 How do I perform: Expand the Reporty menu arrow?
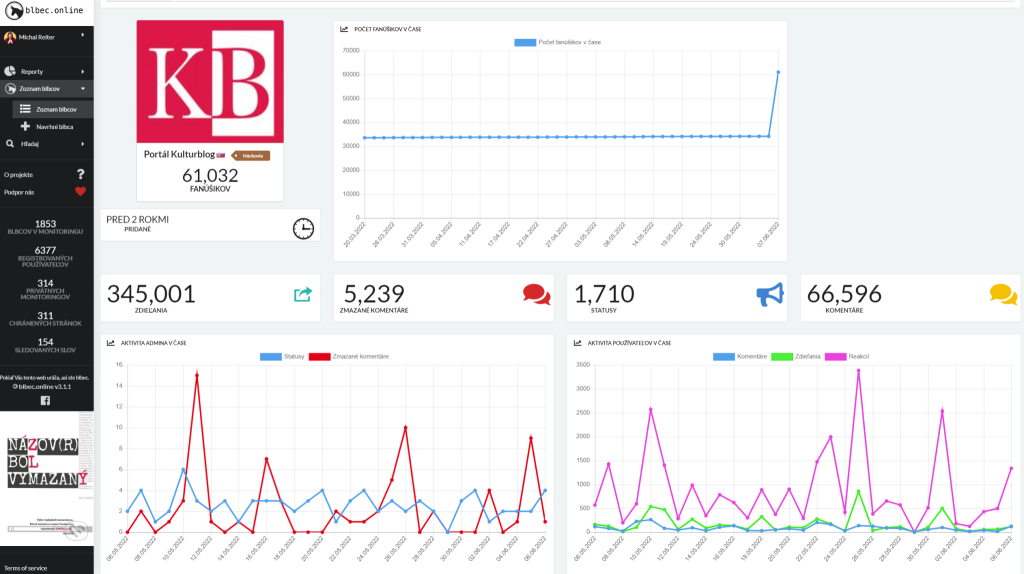pos(82,71)
